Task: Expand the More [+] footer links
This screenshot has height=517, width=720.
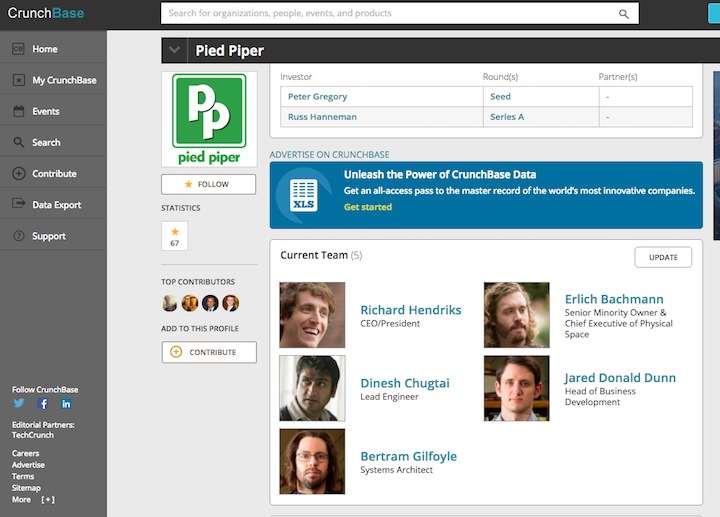Action: pos(33,500)
